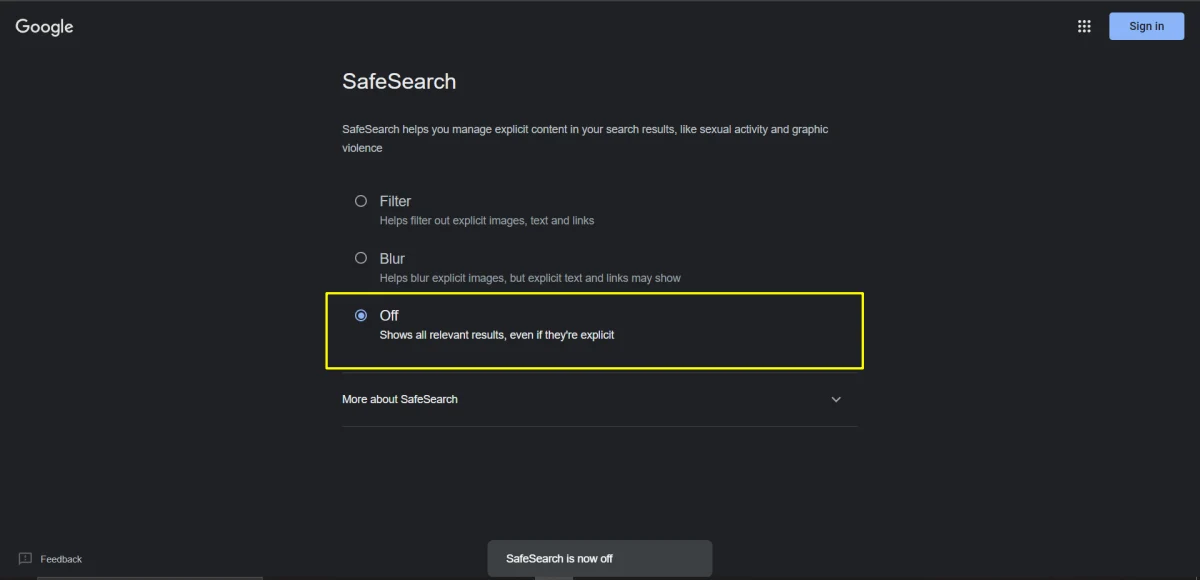This screenshot has width=1200, height=580.
Task: Click the horizontal scrollbar at the bottom
Action: tap(150, 578)
